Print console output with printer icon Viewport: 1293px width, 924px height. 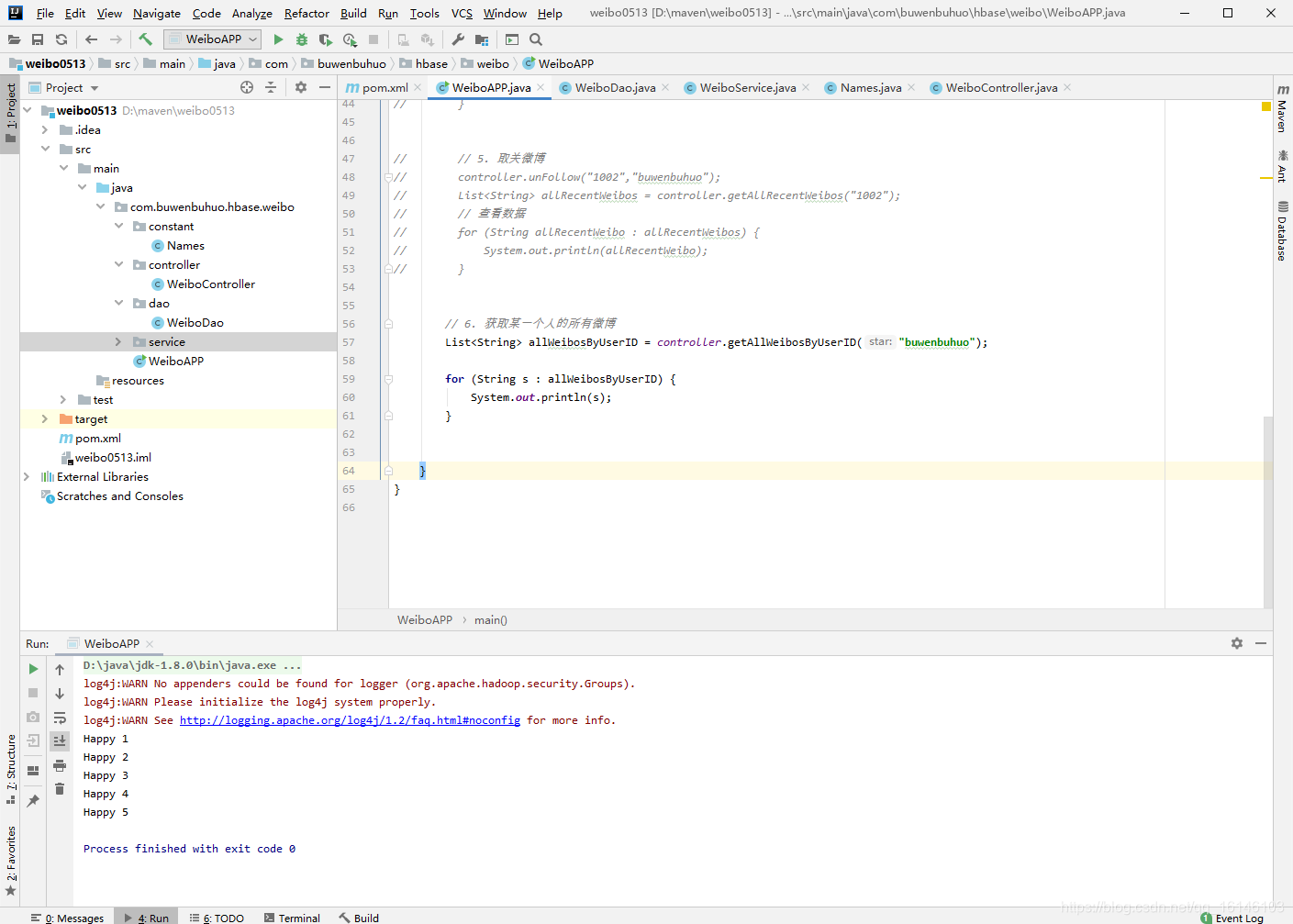tap(60, 765)
